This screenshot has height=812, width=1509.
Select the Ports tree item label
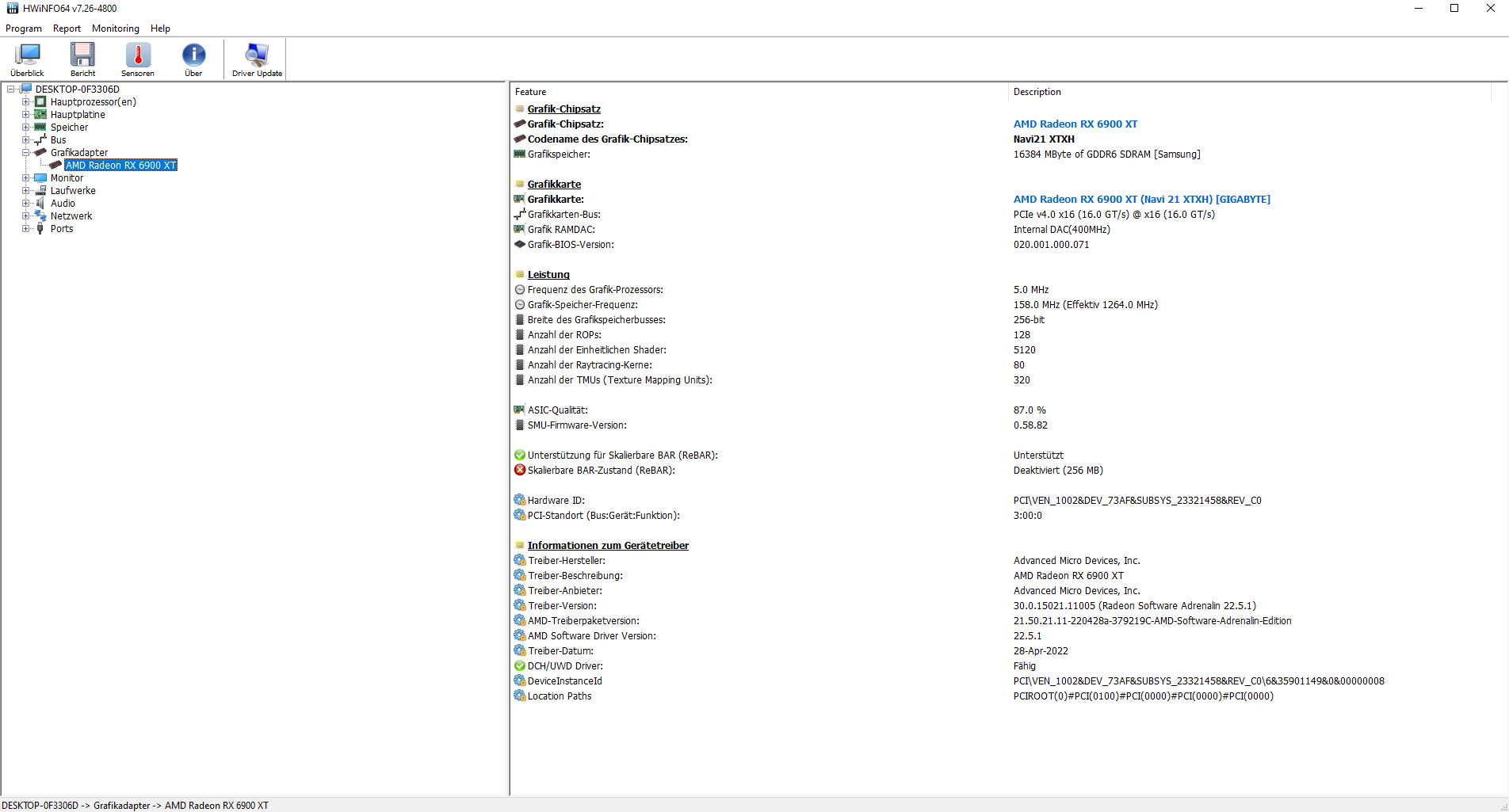tap(62, 228)
